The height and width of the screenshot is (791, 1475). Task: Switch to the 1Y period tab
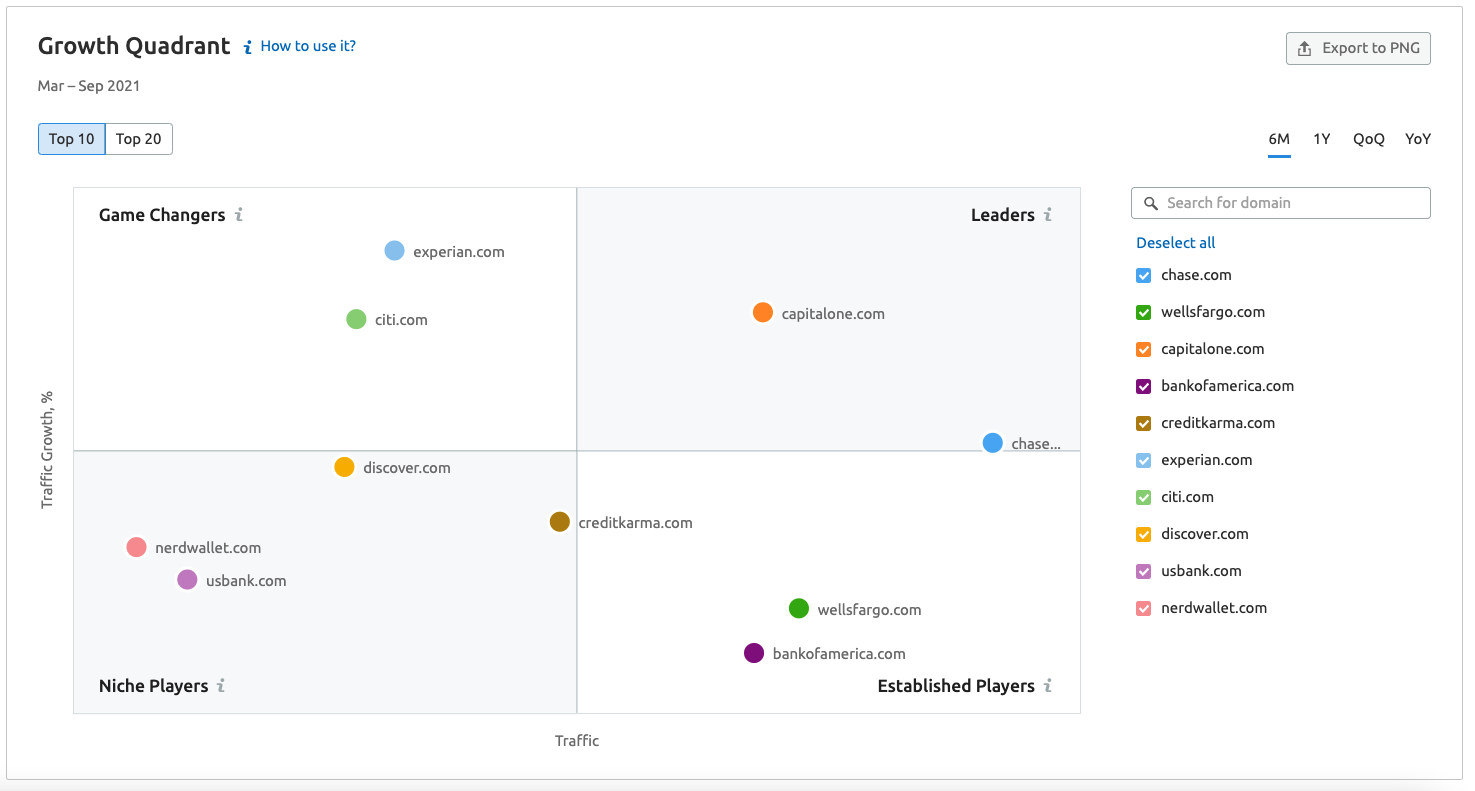1322,139
